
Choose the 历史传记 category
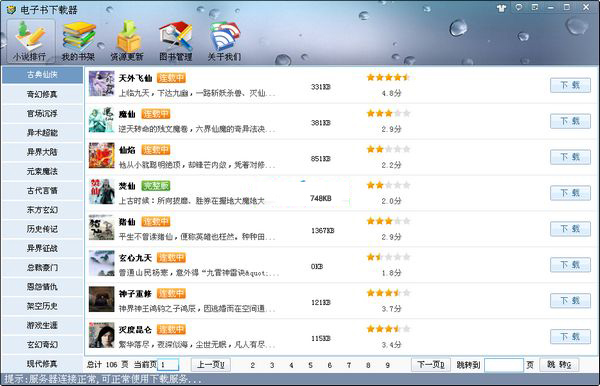(42, 229)
